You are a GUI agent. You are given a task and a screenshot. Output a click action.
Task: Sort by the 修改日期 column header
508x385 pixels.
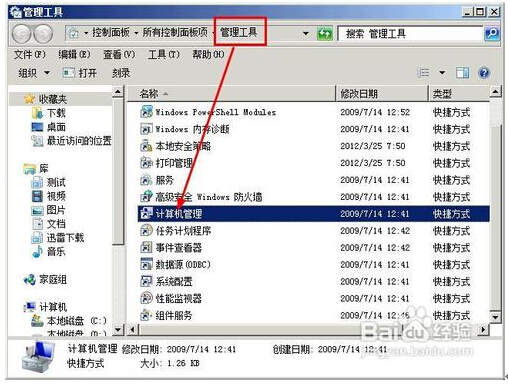[x=382, y=94]
